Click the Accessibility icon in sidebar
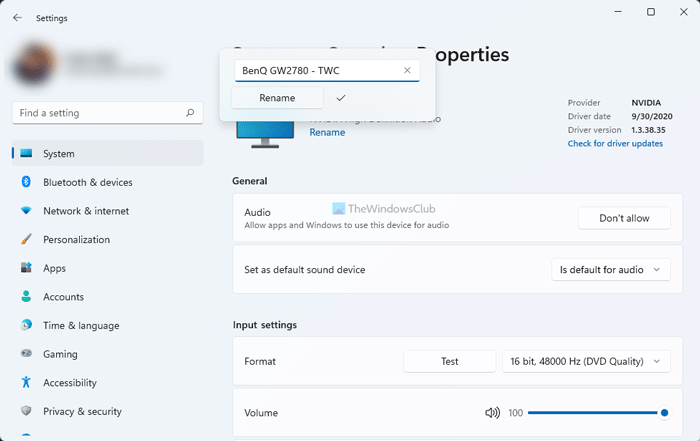700x441 pixels. tap(26, 383)
